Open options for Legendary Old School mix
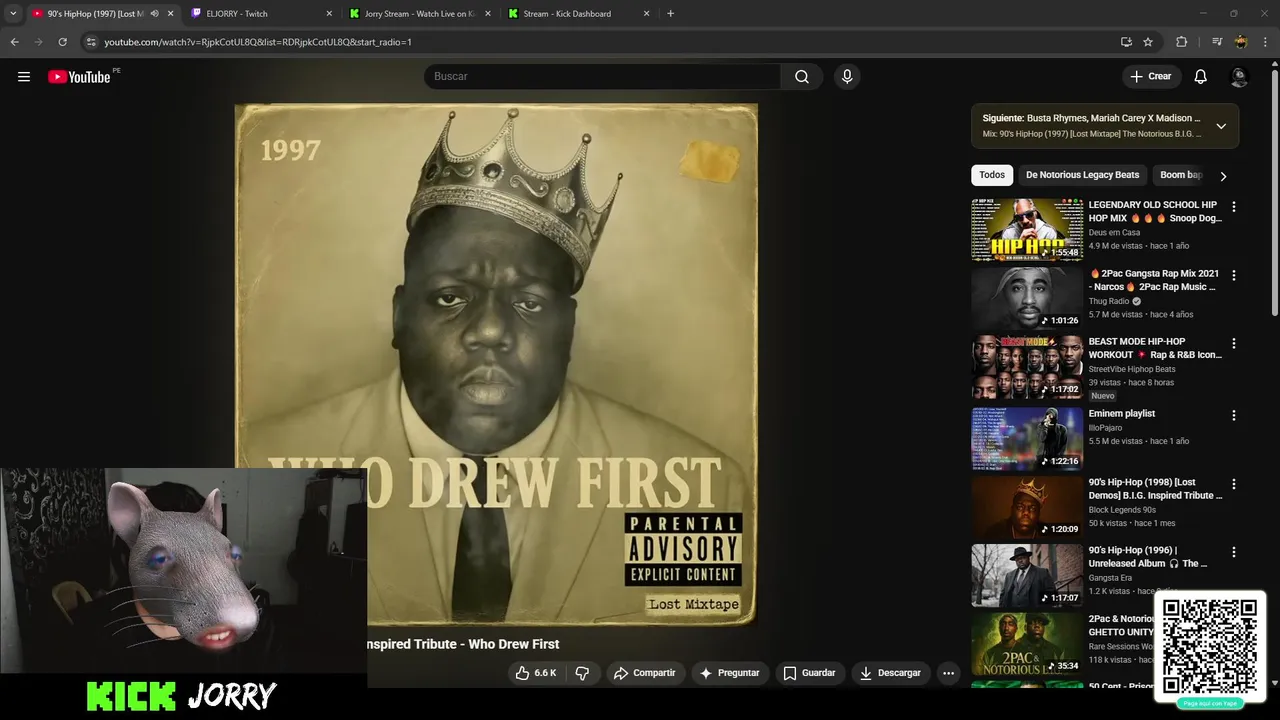 1233,207
